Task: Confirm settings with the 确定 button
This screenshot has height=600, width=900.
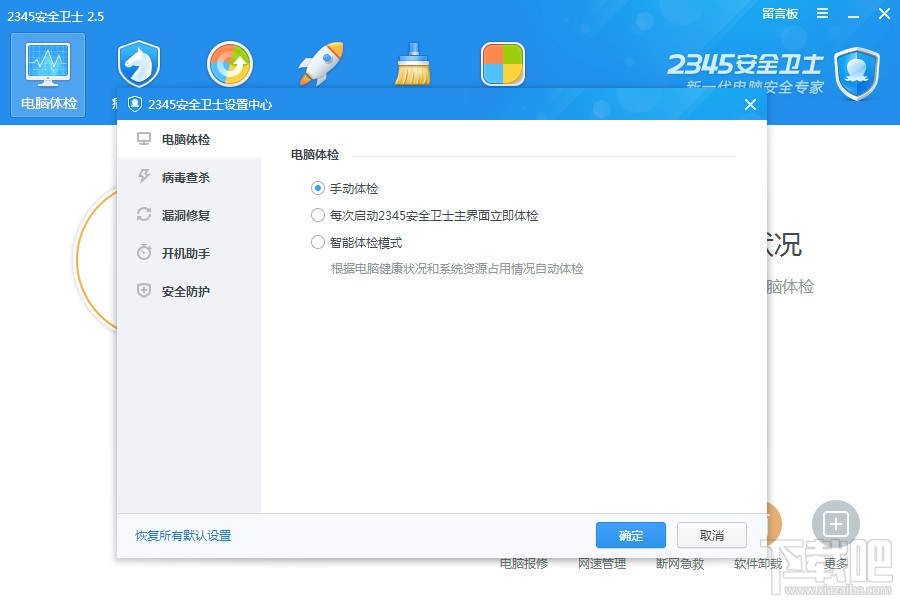Action: coord(630,535)
